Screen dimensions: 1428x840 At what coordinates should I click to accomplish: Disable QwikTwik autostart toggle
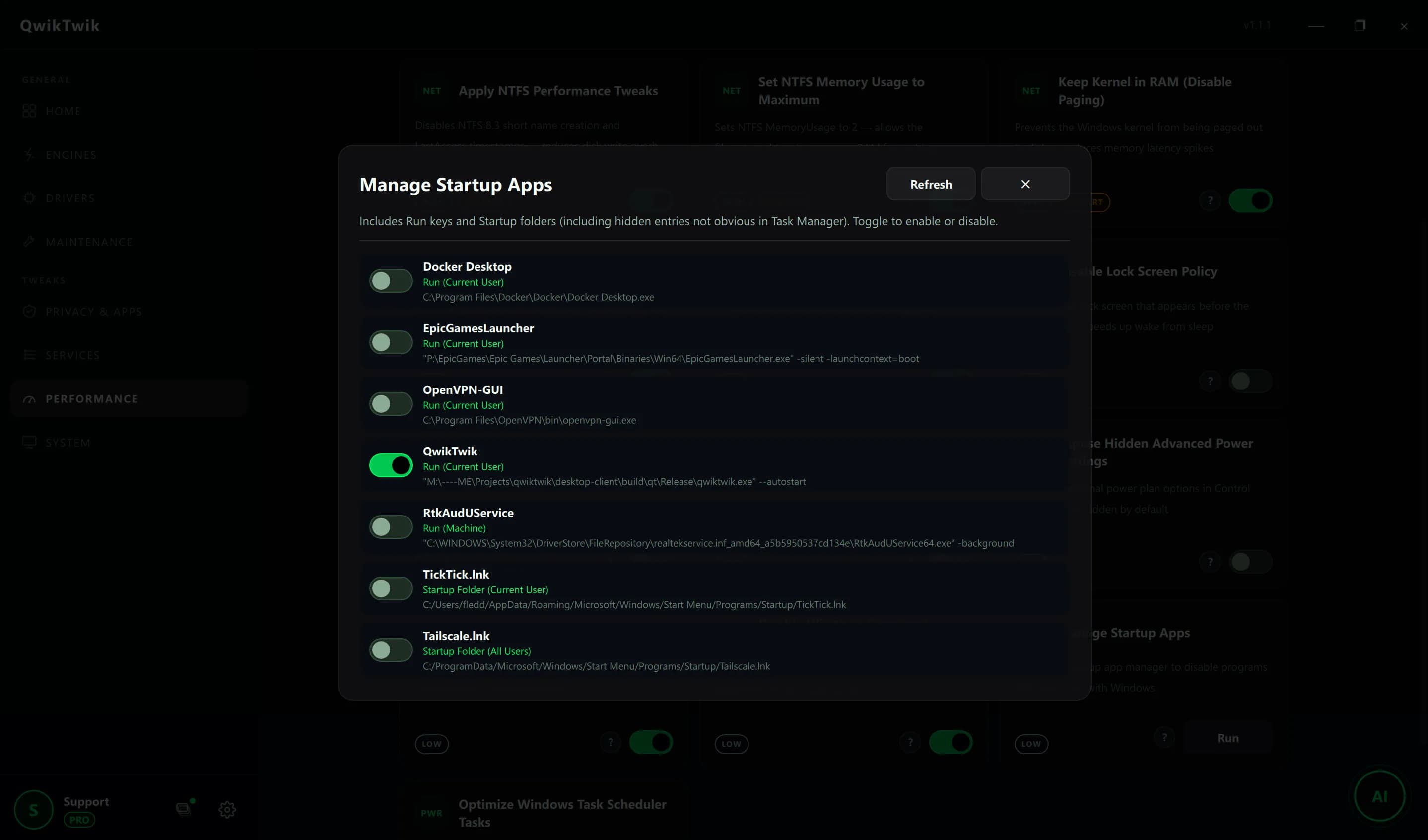pos(391,465)
